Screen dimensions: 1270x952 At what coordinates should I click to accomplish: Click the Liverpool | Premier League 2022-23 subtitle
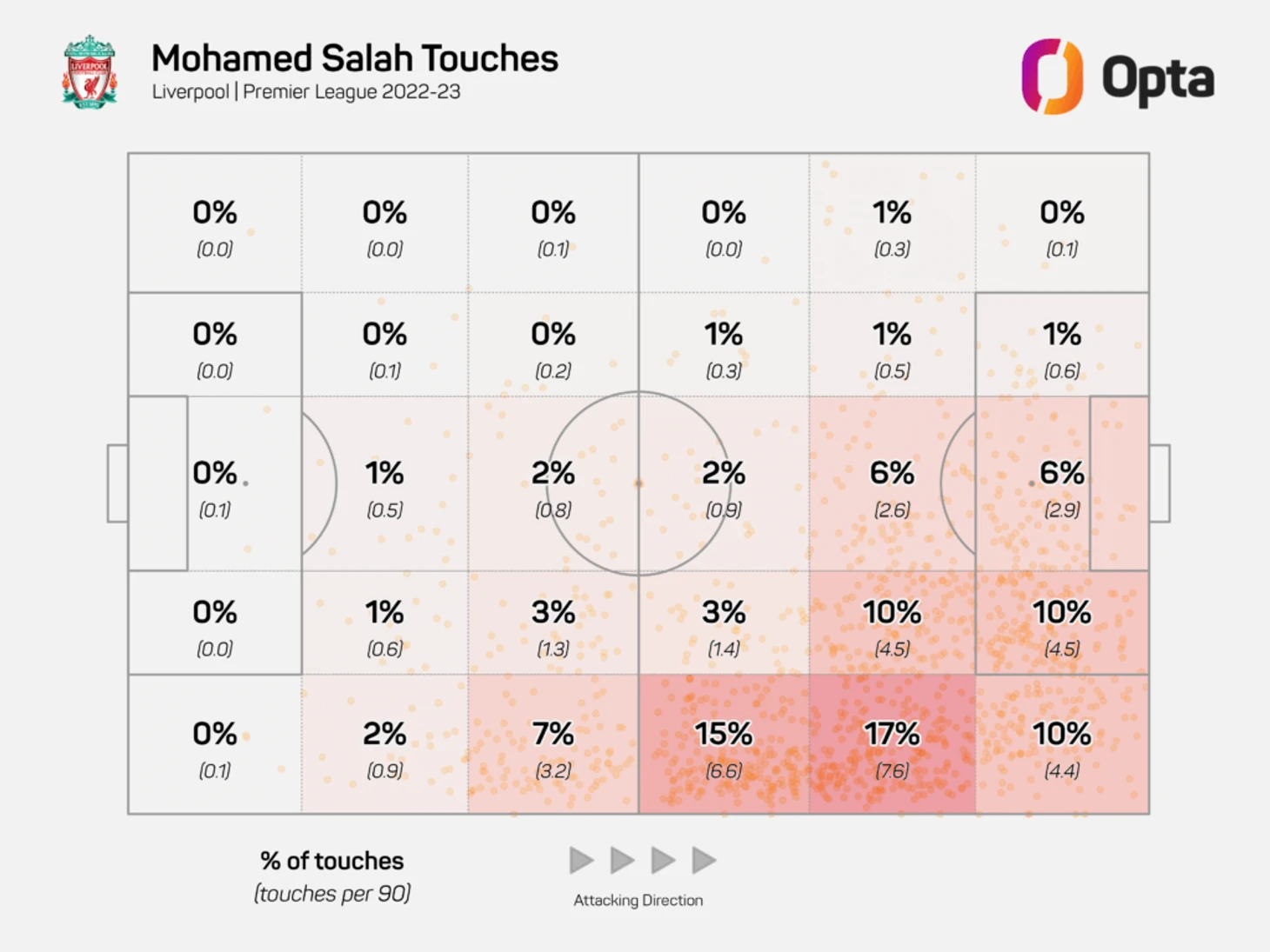306,92
